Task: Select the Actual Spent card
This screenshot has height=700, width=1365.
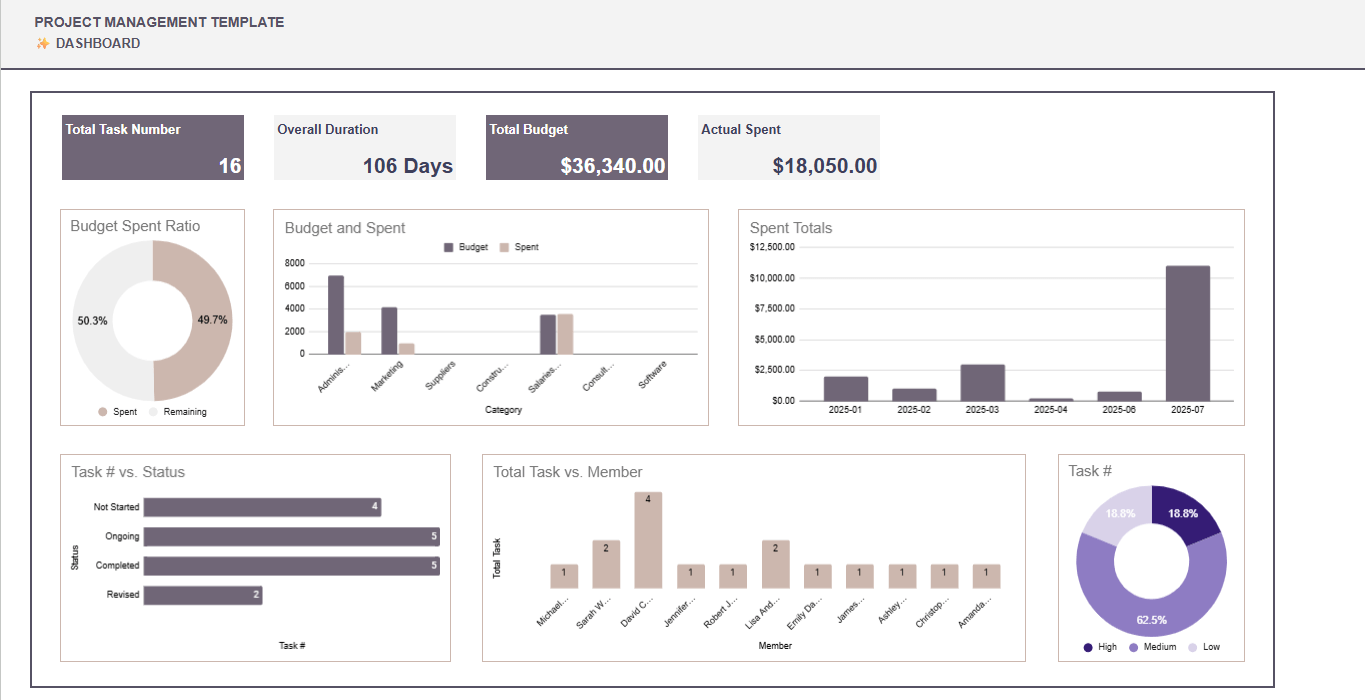Action: (x=788, y=147)
